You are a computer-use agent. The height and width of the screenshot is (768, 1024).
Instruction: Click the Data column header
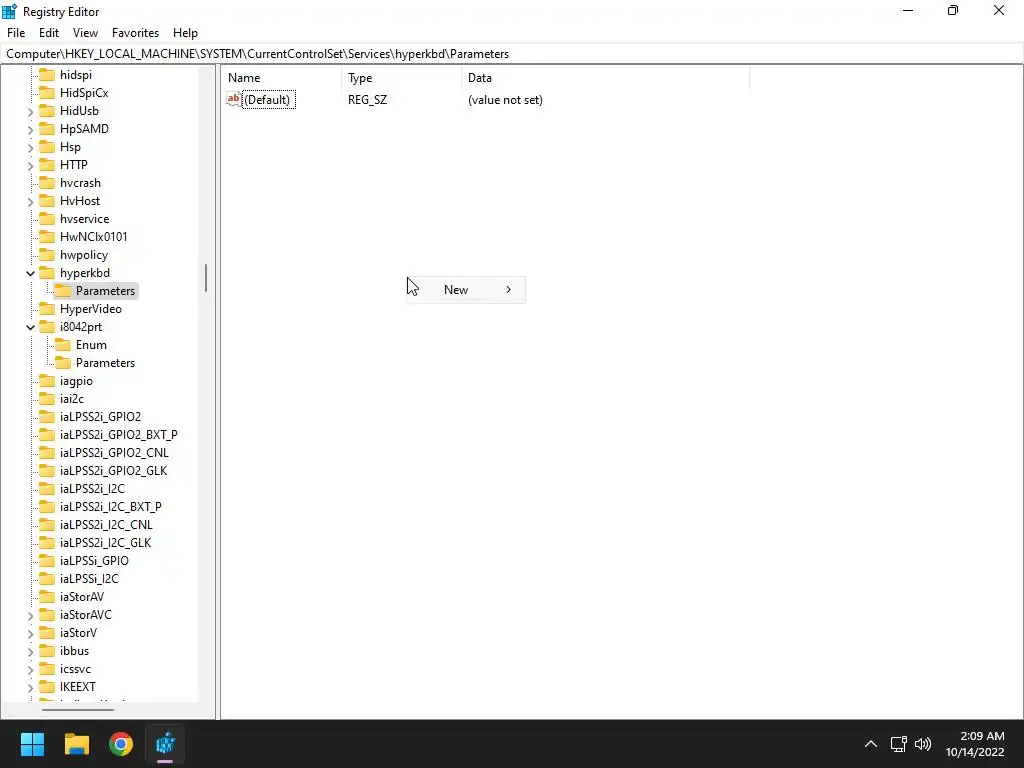coord(605,78)
